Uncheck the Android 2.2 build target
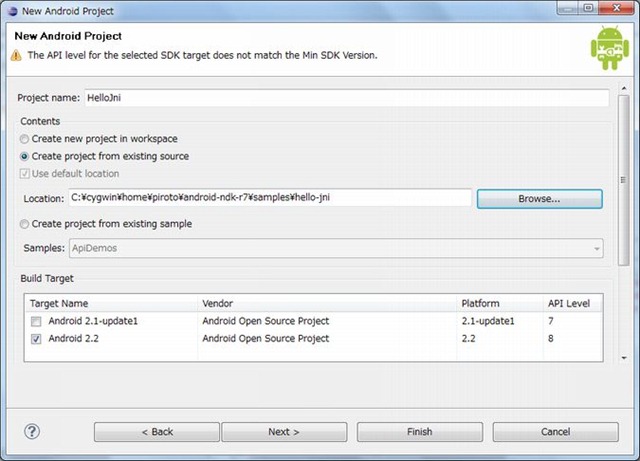 tap(36, 339)
